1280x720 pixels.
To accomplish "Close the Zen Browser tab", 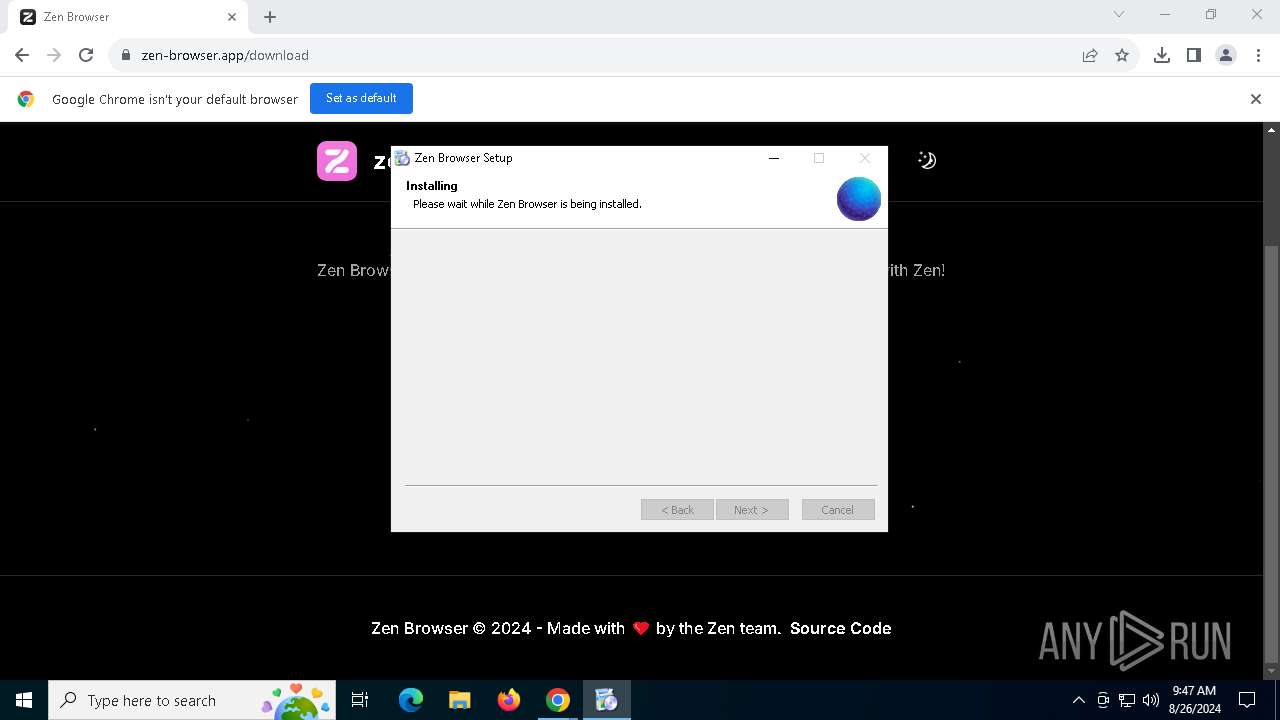I will point(232,17).
